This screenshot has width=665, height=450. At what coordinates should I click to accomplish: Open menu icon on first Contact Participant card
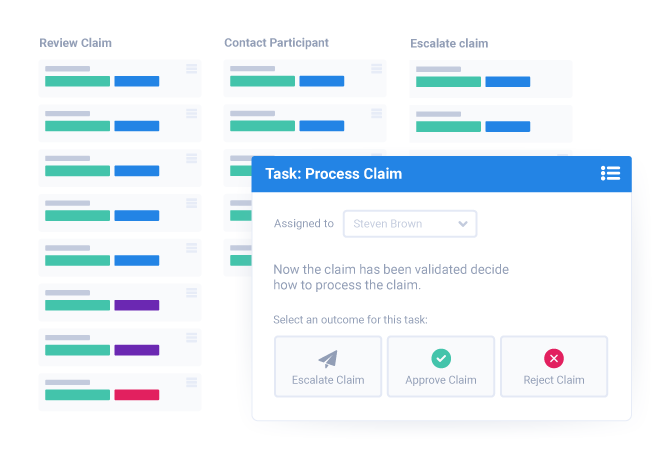coord(376,69)
